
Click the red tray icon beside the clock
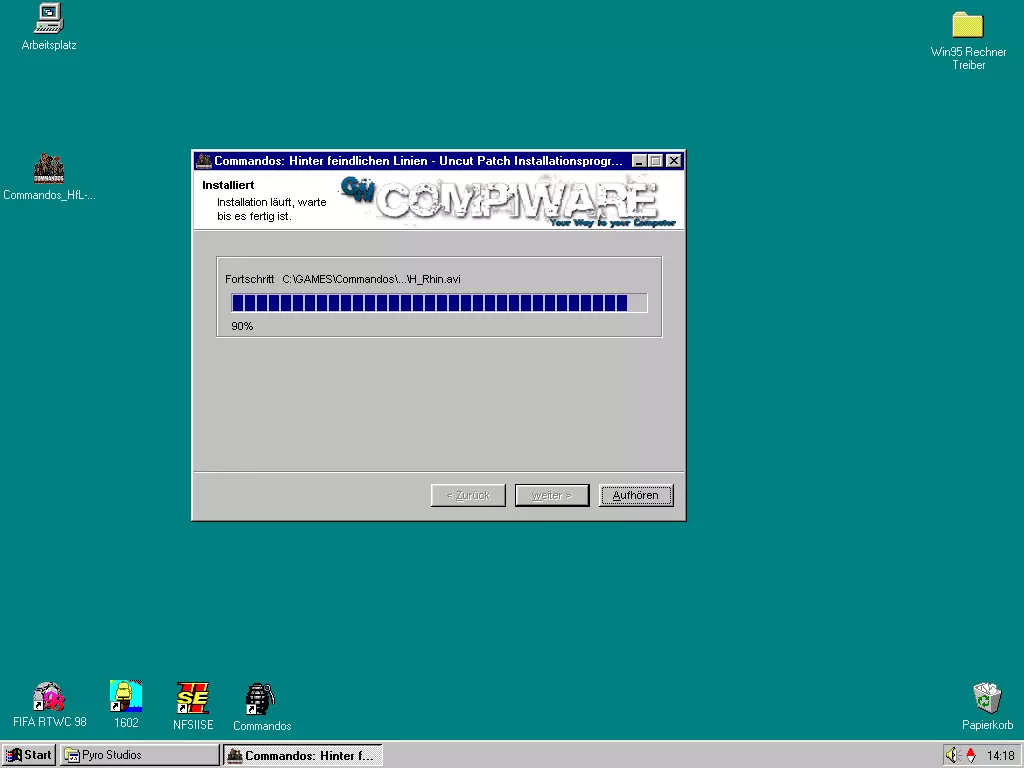click(971, 755)
